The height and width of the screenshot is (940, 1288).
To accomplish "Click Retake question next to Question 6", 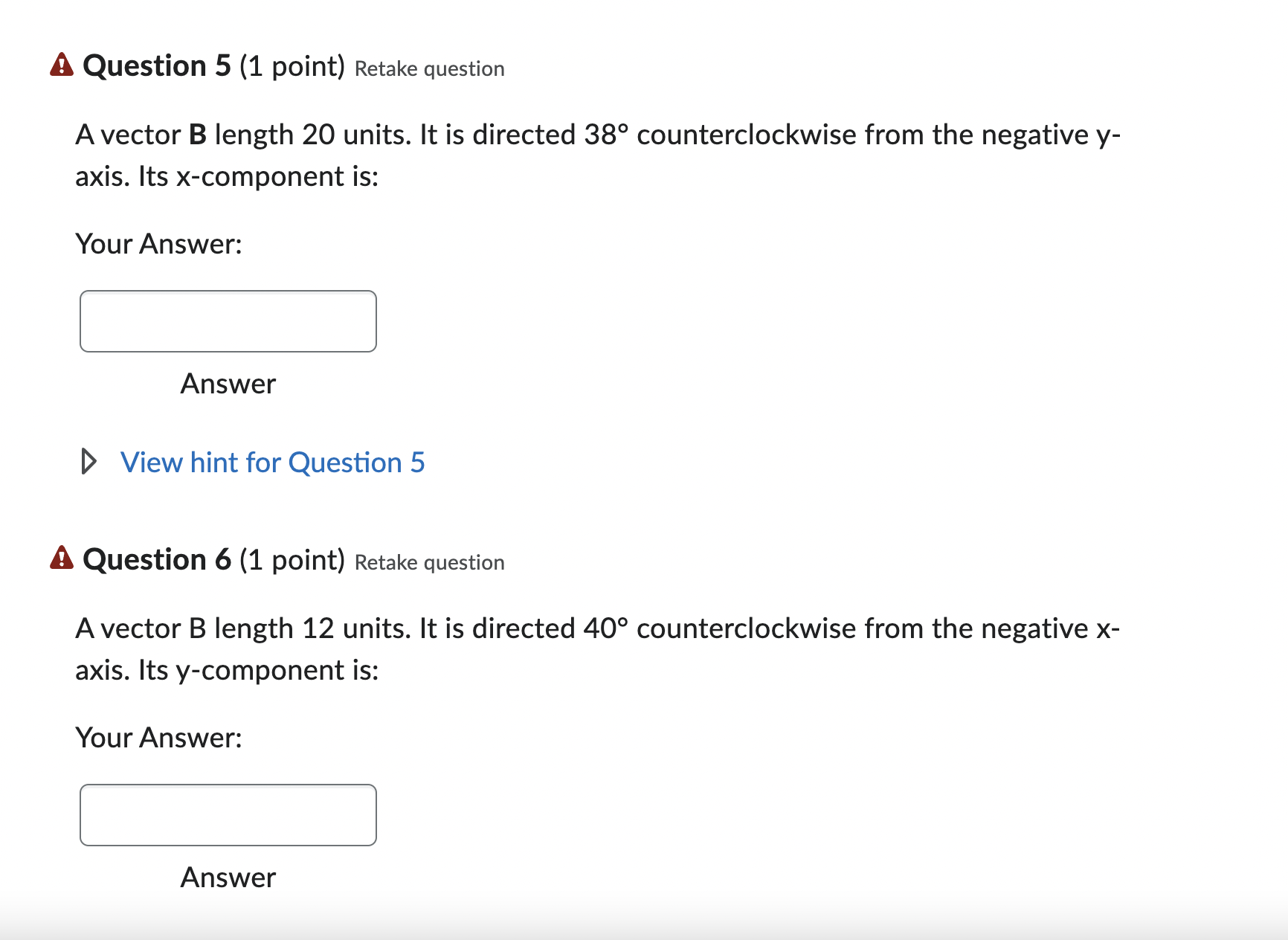I will click(428, 562).
